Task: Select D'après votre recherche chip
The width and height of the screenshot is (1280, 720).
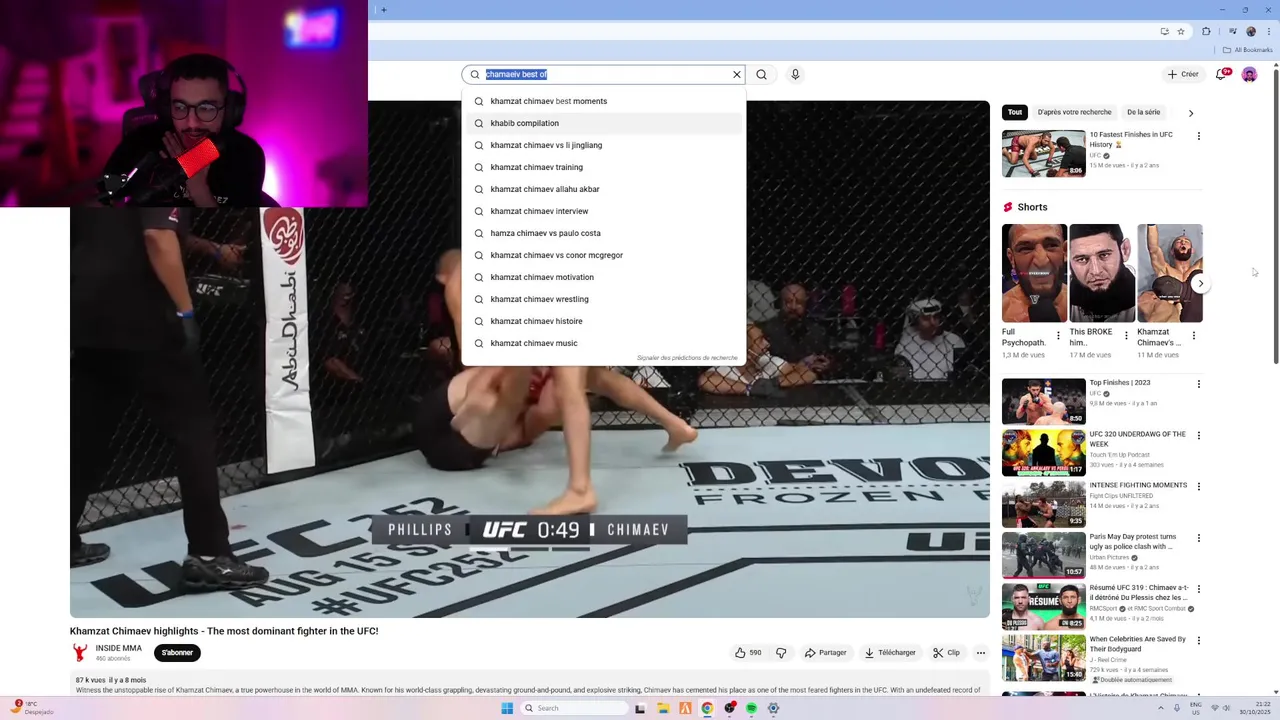Action: coord(1074,112)
